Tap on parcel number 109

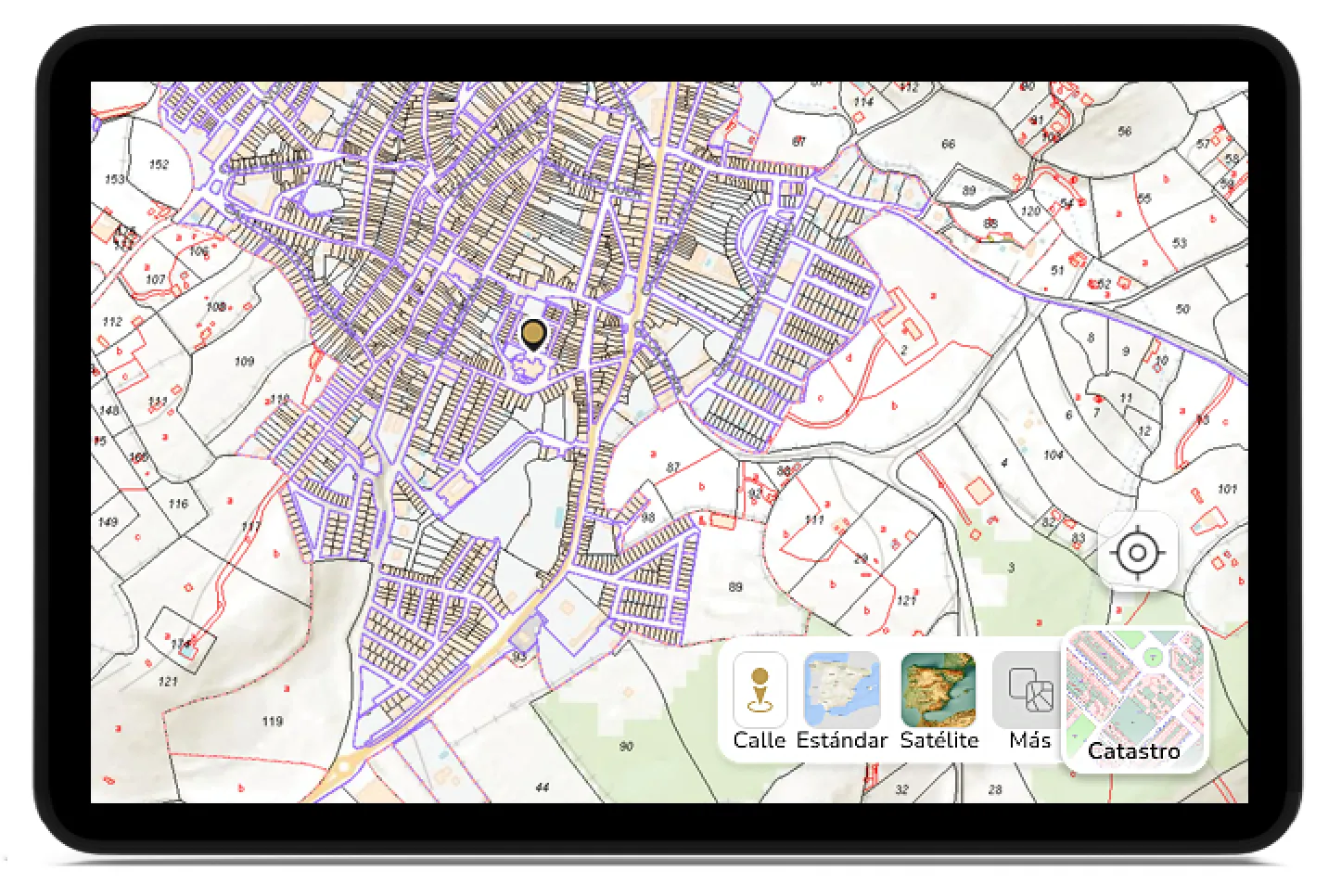(244, 361)
